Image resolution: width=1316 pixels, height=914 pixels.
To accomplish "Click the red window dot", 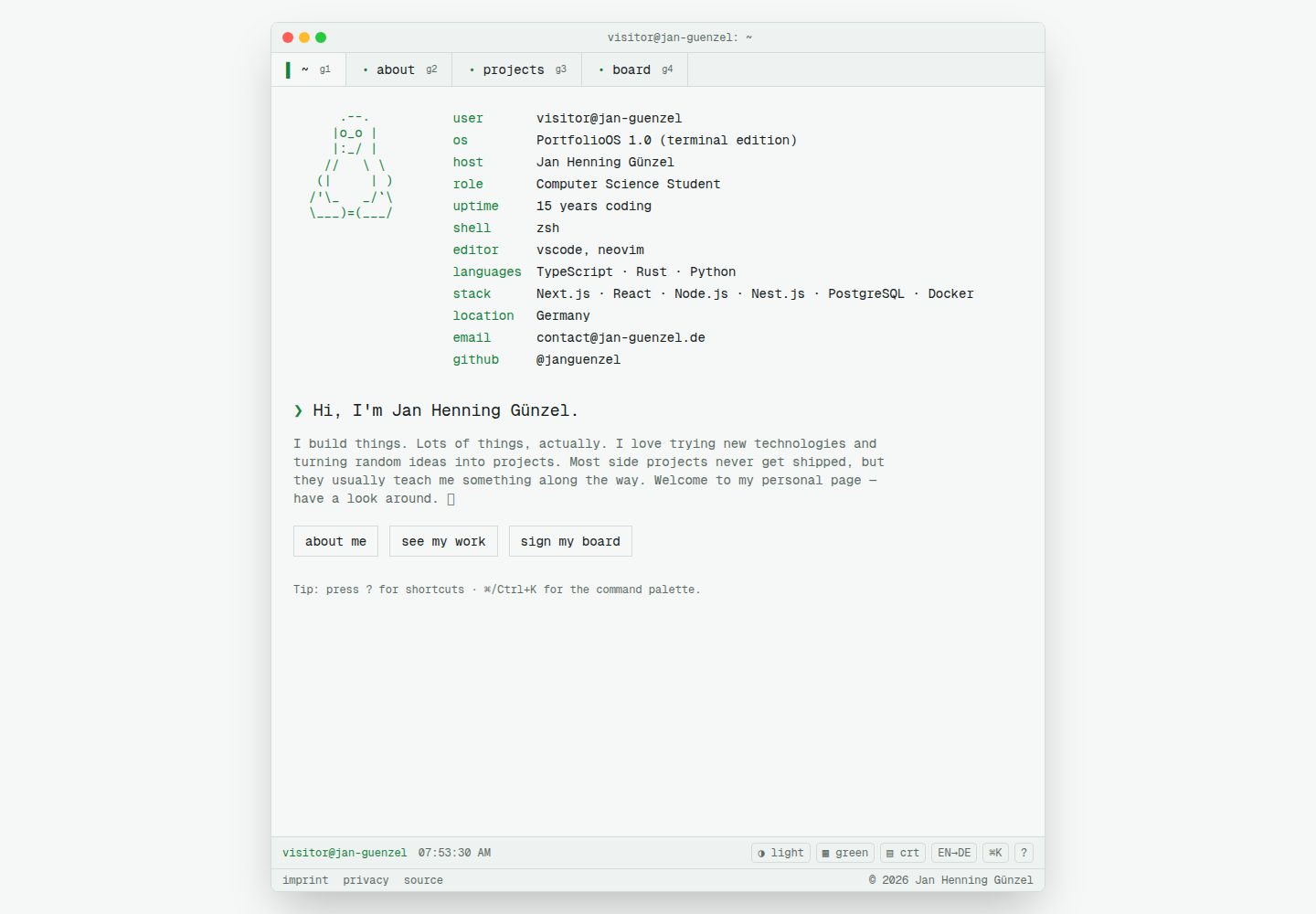I will click(x=288, y=37).
